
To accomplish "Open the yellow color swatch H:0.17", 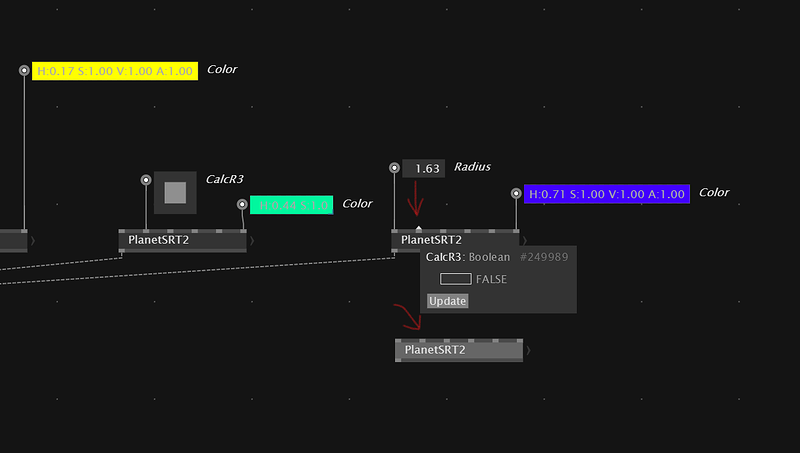I will [114, 71].
